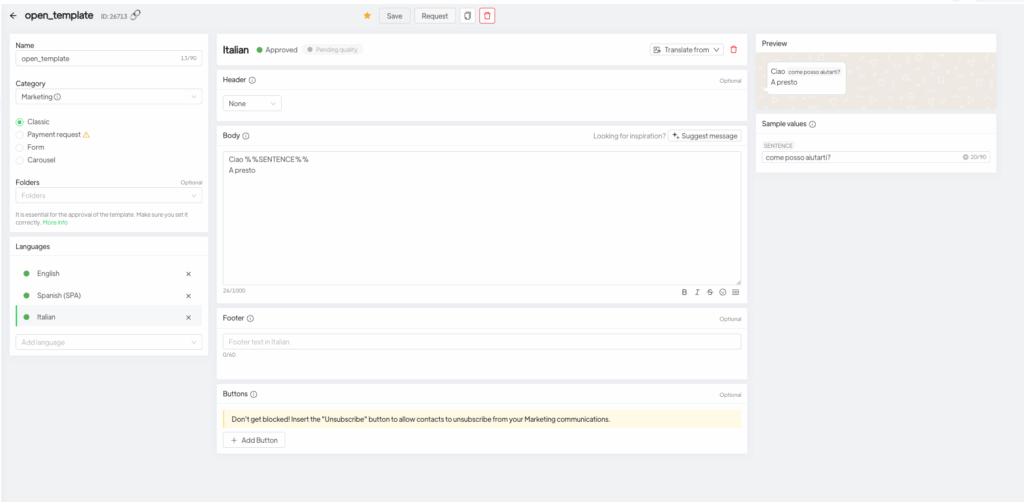Click the Suggest message button

tap(704, 136)
